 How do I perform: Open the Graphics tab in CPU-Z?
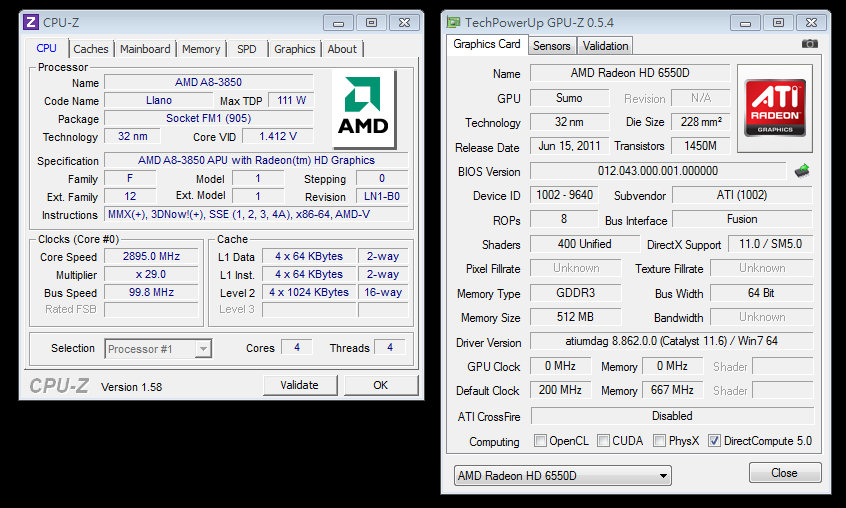[x=295, y=49]
